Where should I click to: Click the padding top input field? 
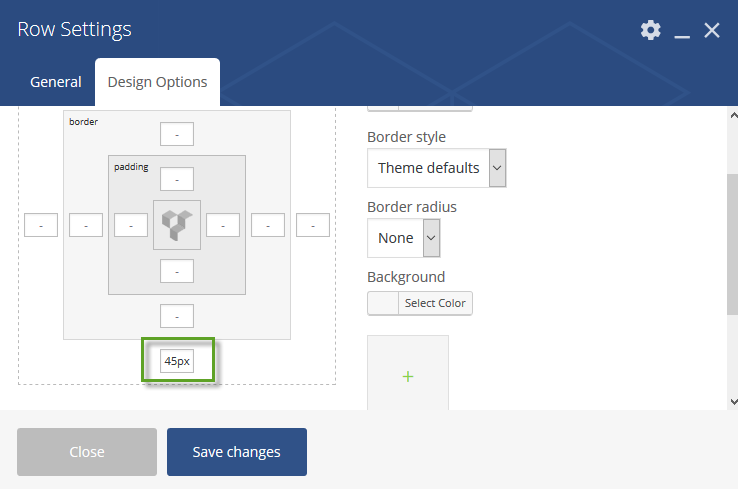pos(177,179)
